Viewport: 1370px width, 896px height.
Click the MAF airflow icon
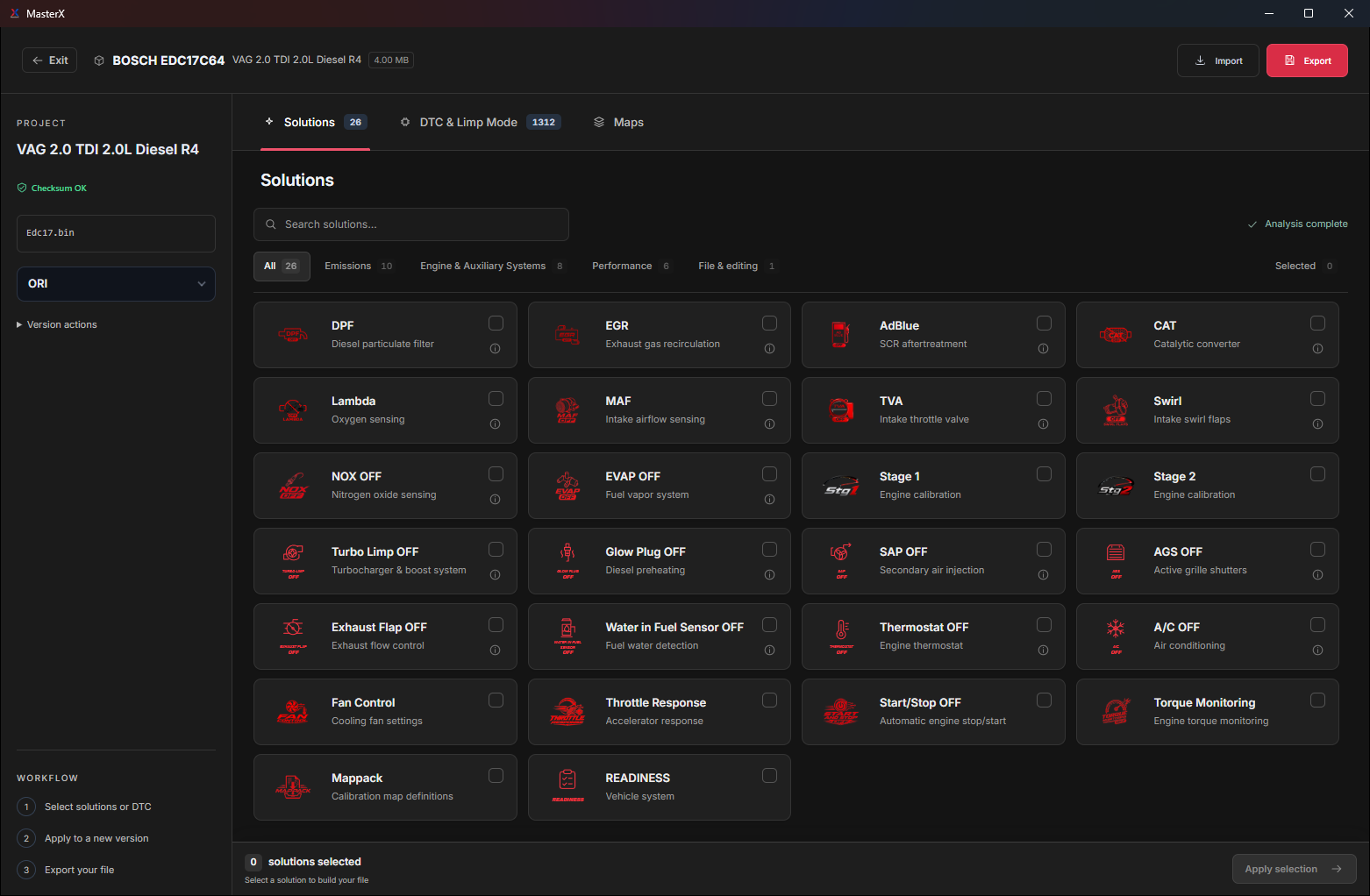click(x=567, y=410)
